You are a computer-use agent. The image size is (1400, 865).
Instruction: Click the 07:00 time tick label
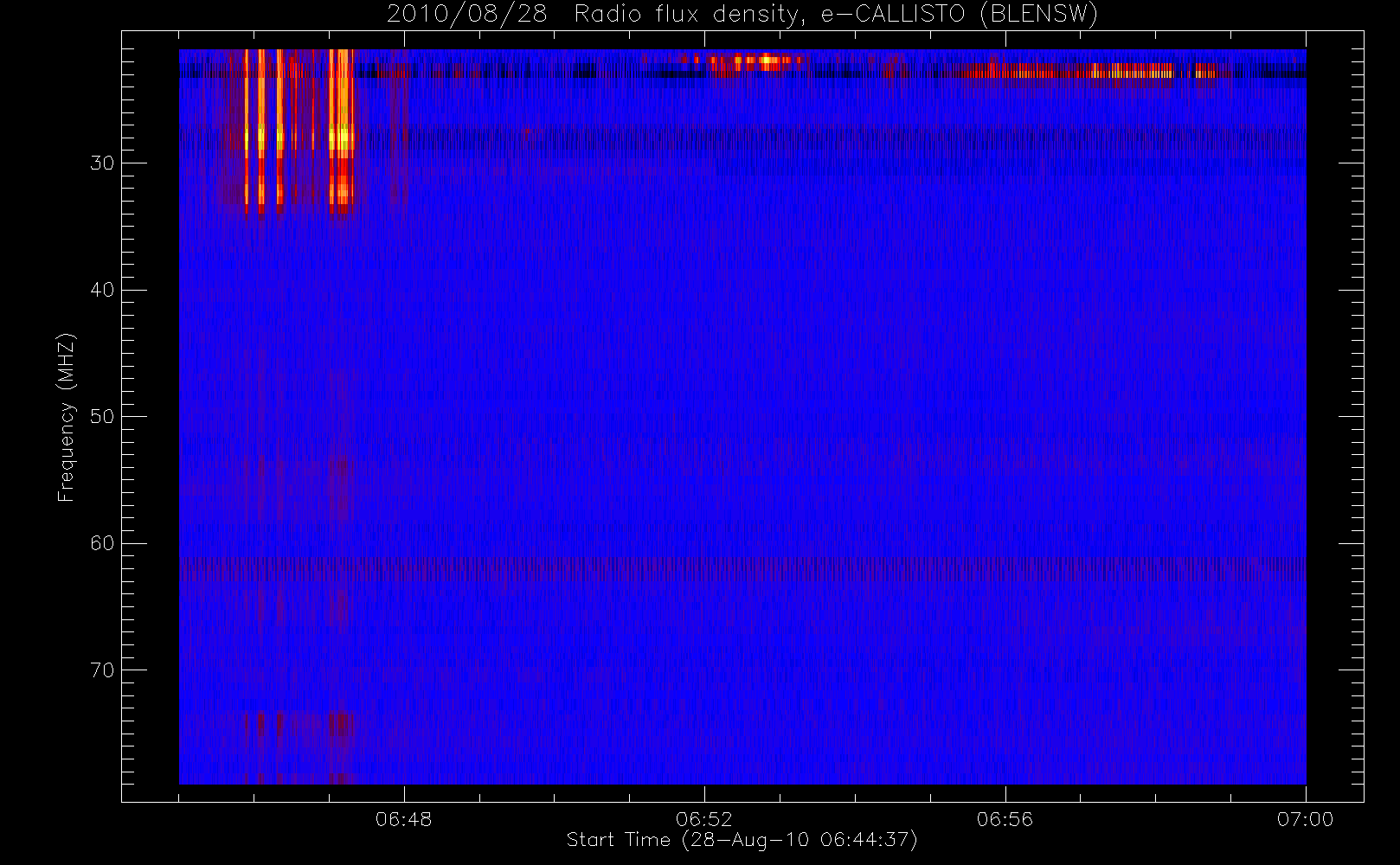coord(1305,818)
